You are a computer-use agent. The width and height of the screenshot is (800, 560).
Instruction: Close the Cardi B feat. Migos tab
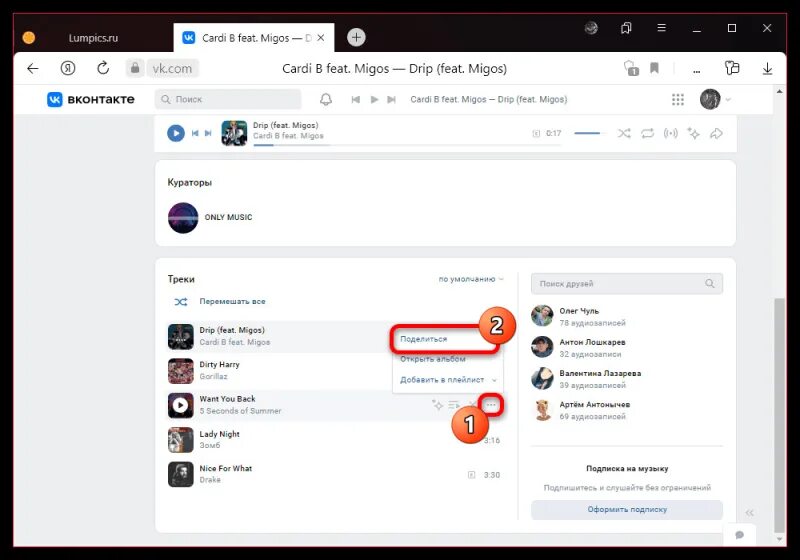[320, 38]
